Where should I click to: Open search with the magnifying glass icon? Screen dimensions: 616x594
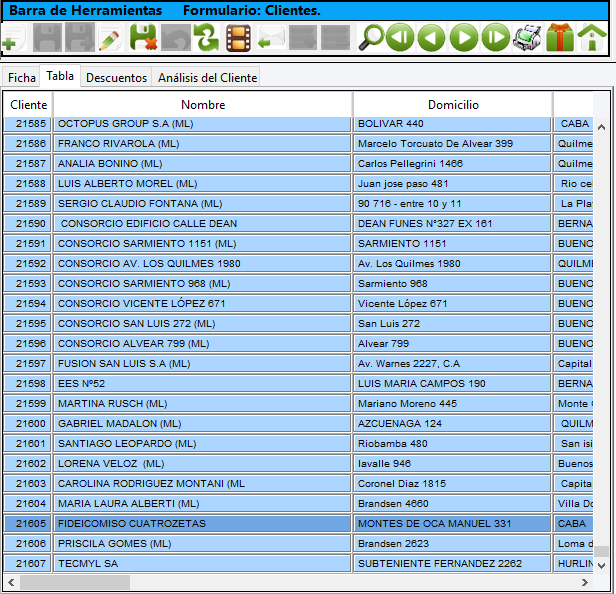tap(371, 39)
